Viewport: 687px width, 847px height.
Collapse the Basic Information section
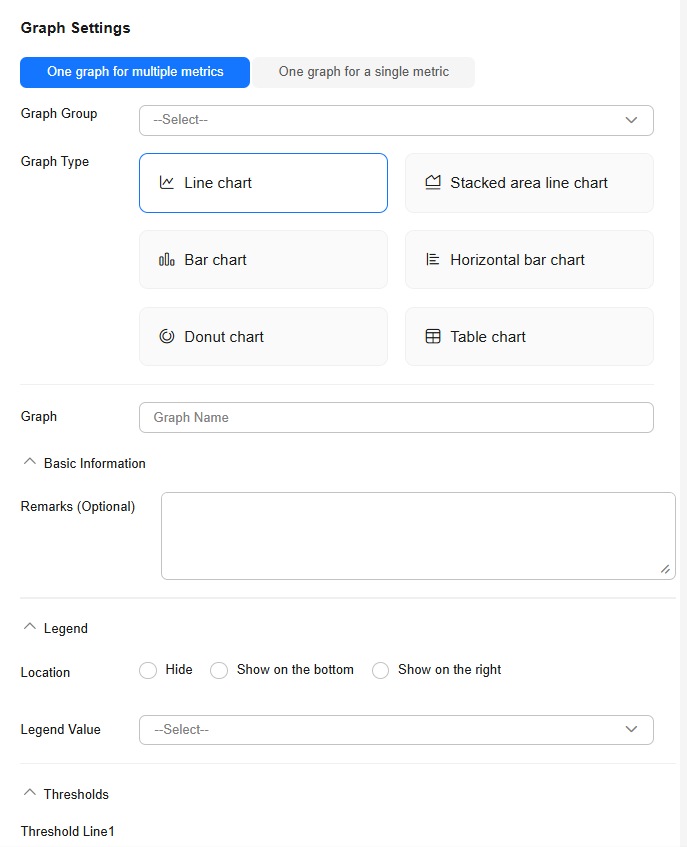click(x=29, y=463)
